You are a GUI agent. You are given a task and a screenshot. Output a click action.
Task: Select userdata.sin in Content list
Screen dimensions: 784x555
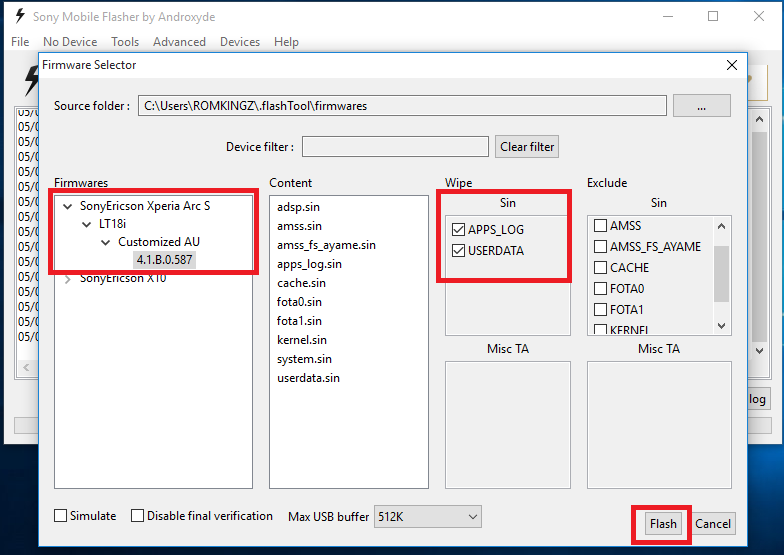pos(308,378)
